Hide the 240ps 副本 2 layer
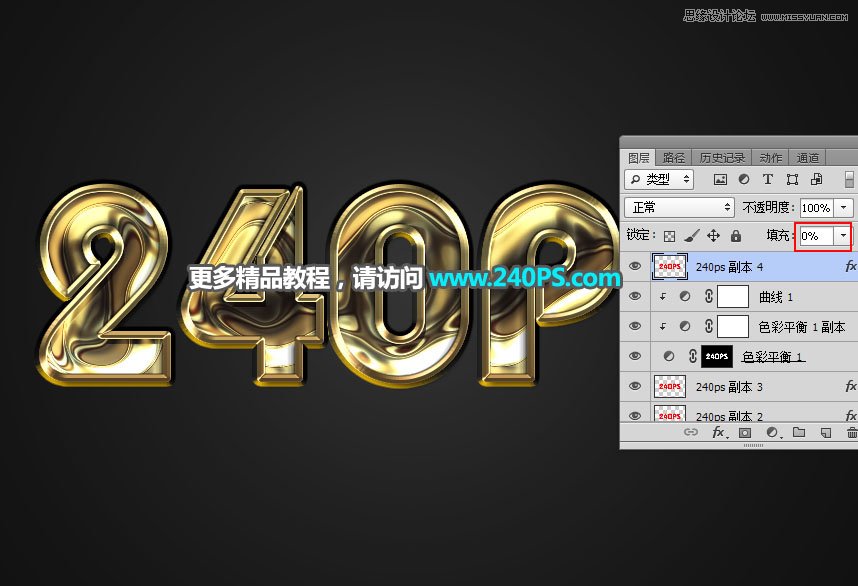Image resolution: width=858 pixels, height=586 pixels. [x=635, y=415]
